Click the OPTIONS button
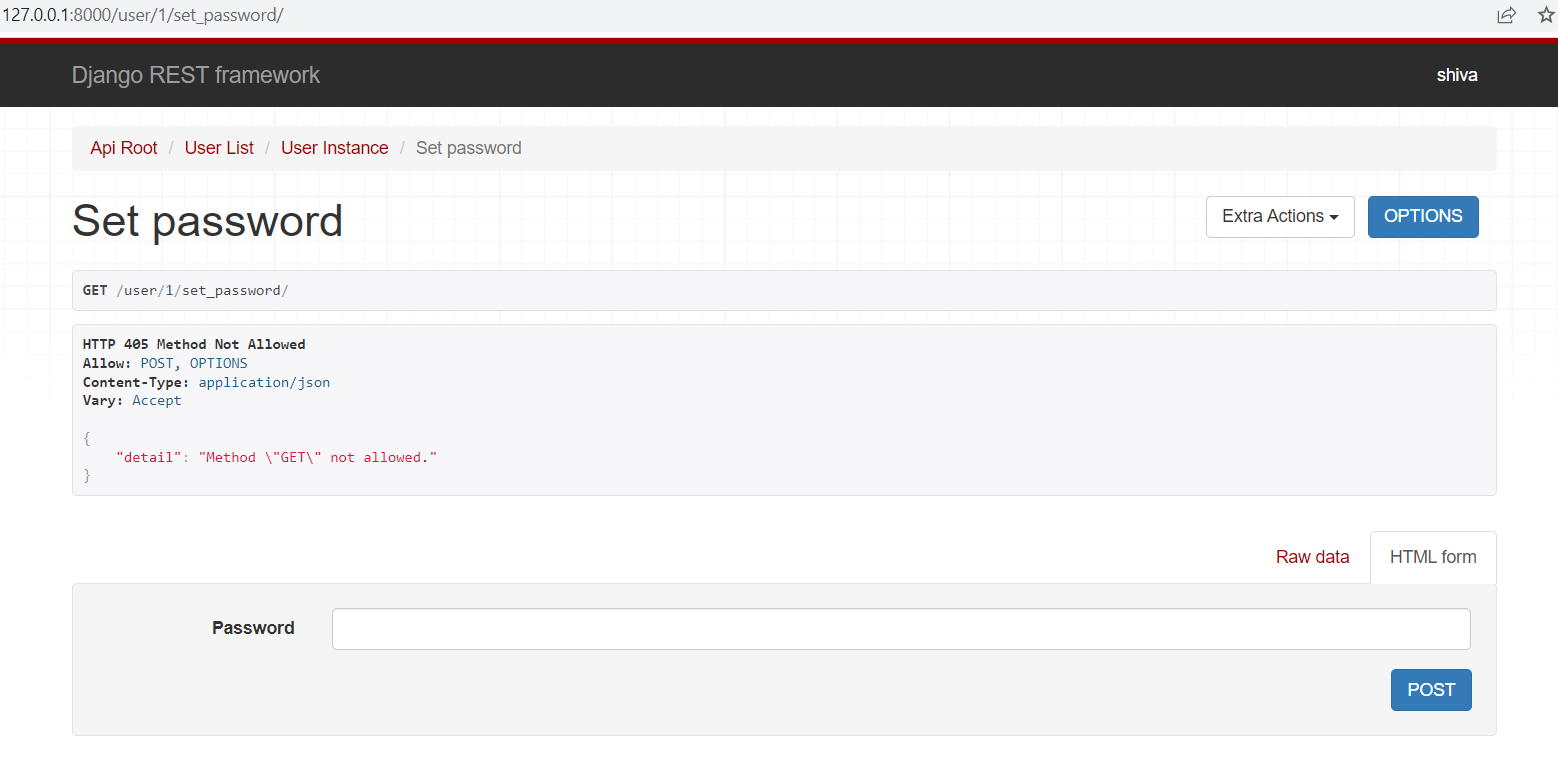1558x780 pixels. click(1422, 216)
